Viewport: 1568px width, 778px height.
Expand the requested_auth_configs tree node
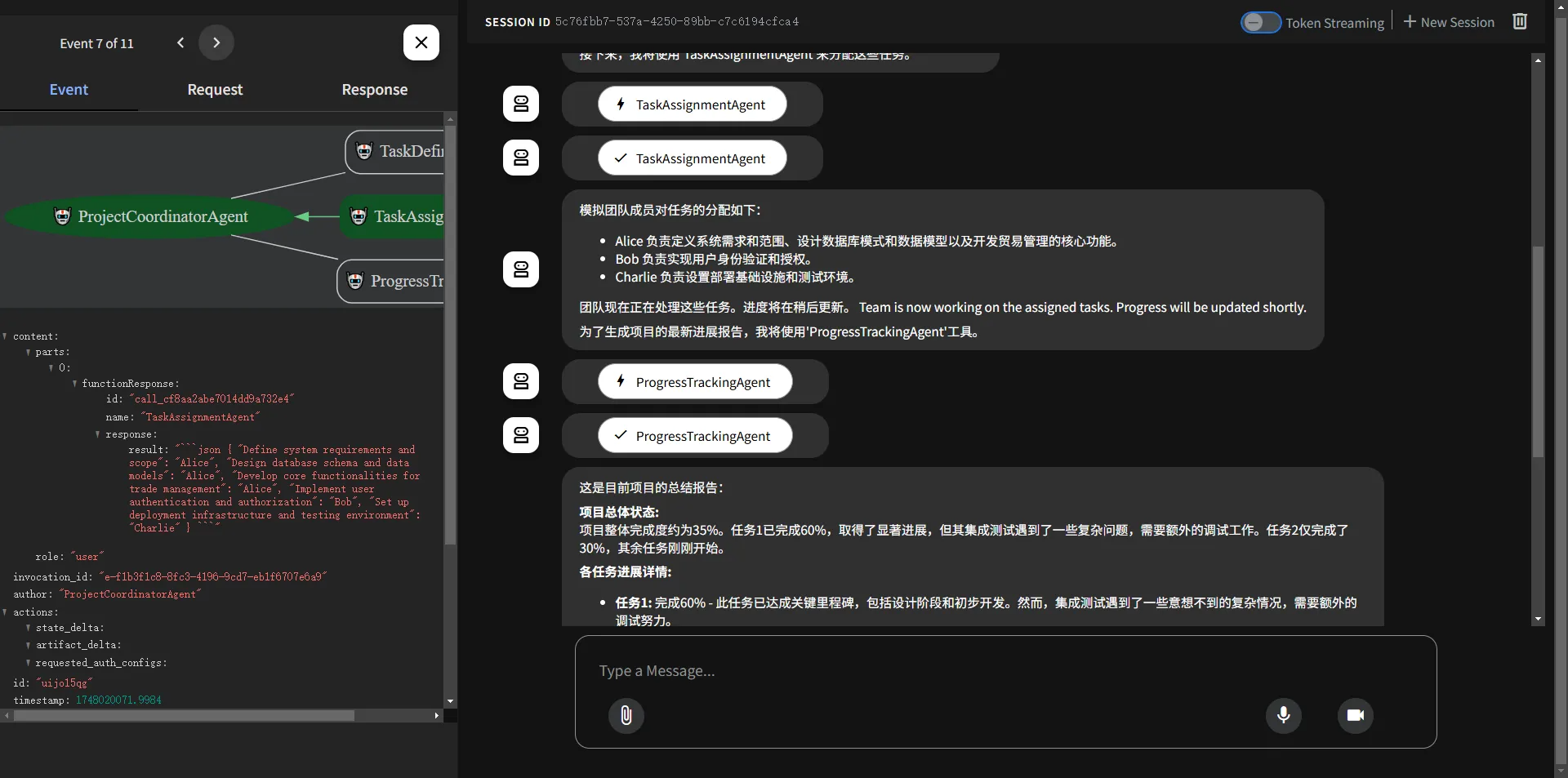[x=28, y=664]
